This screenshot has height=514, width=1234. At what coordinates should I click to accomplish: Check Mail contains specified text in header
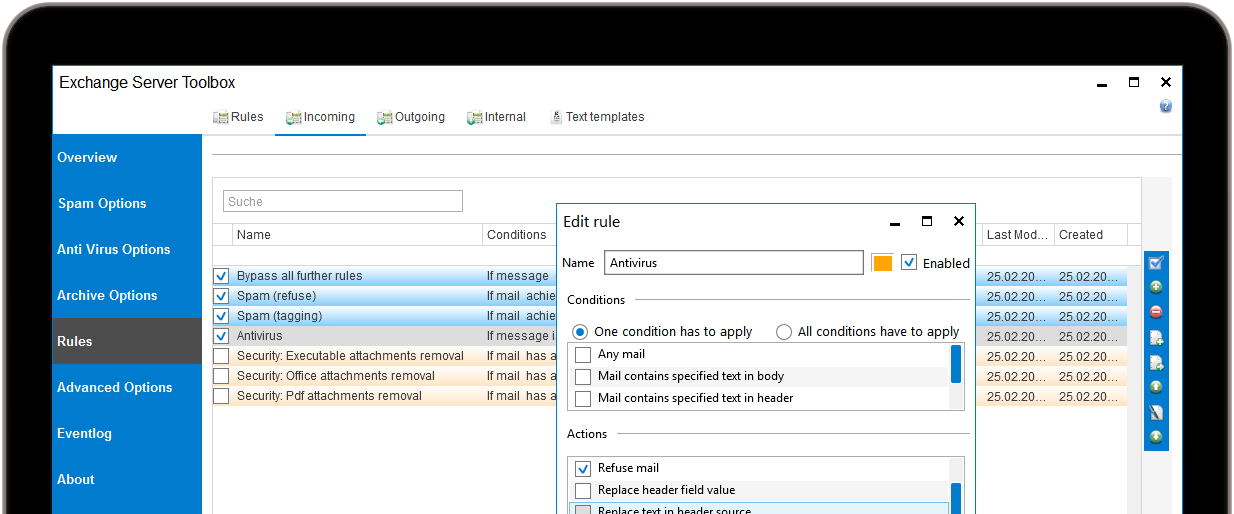(x=583, y=399)
